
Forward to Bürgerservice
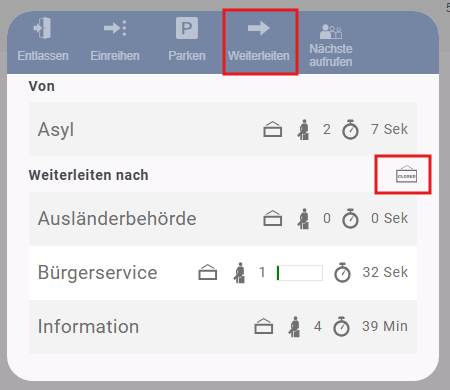223,273
